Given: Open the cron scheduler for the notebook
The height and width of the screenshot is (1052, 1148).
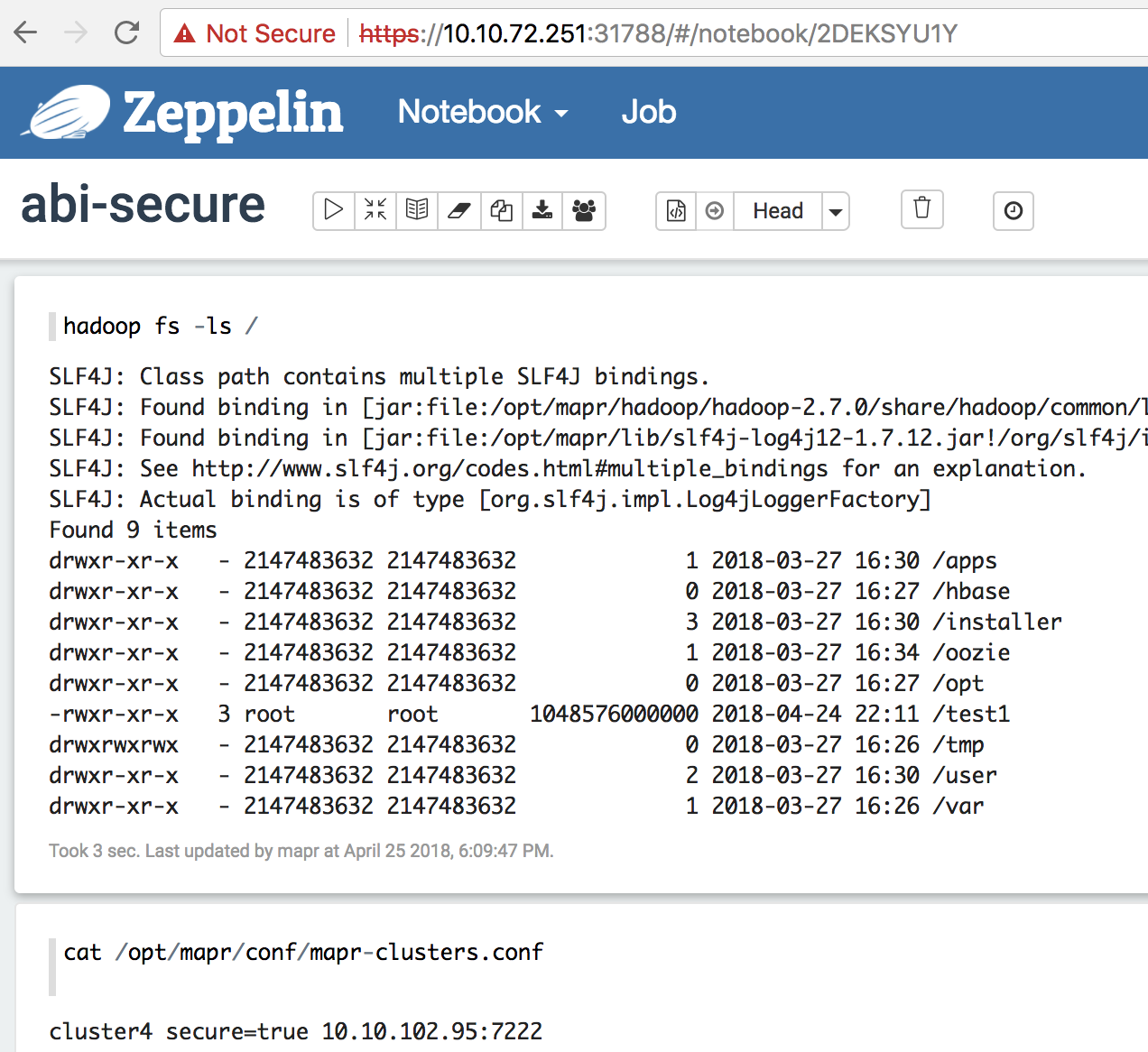Looking at the screenshot, I should 1013,211.
